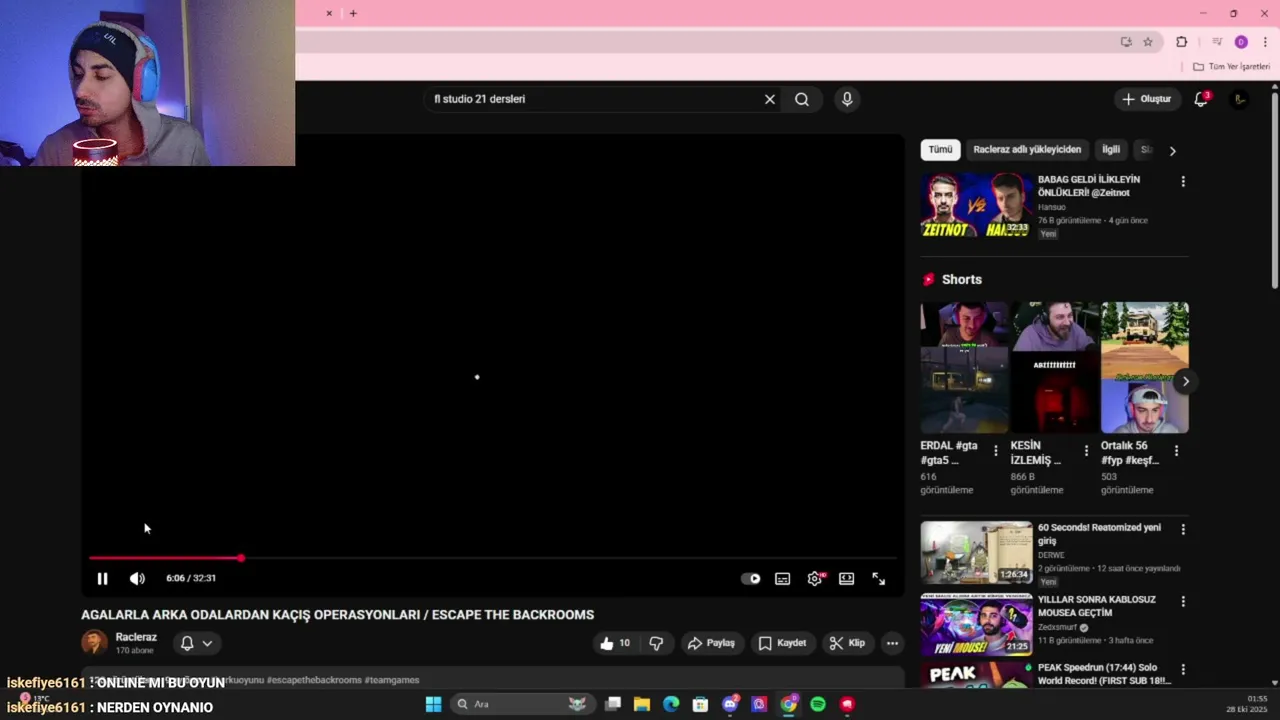Open Spotify from the taskbar

(x=818, y=704)
